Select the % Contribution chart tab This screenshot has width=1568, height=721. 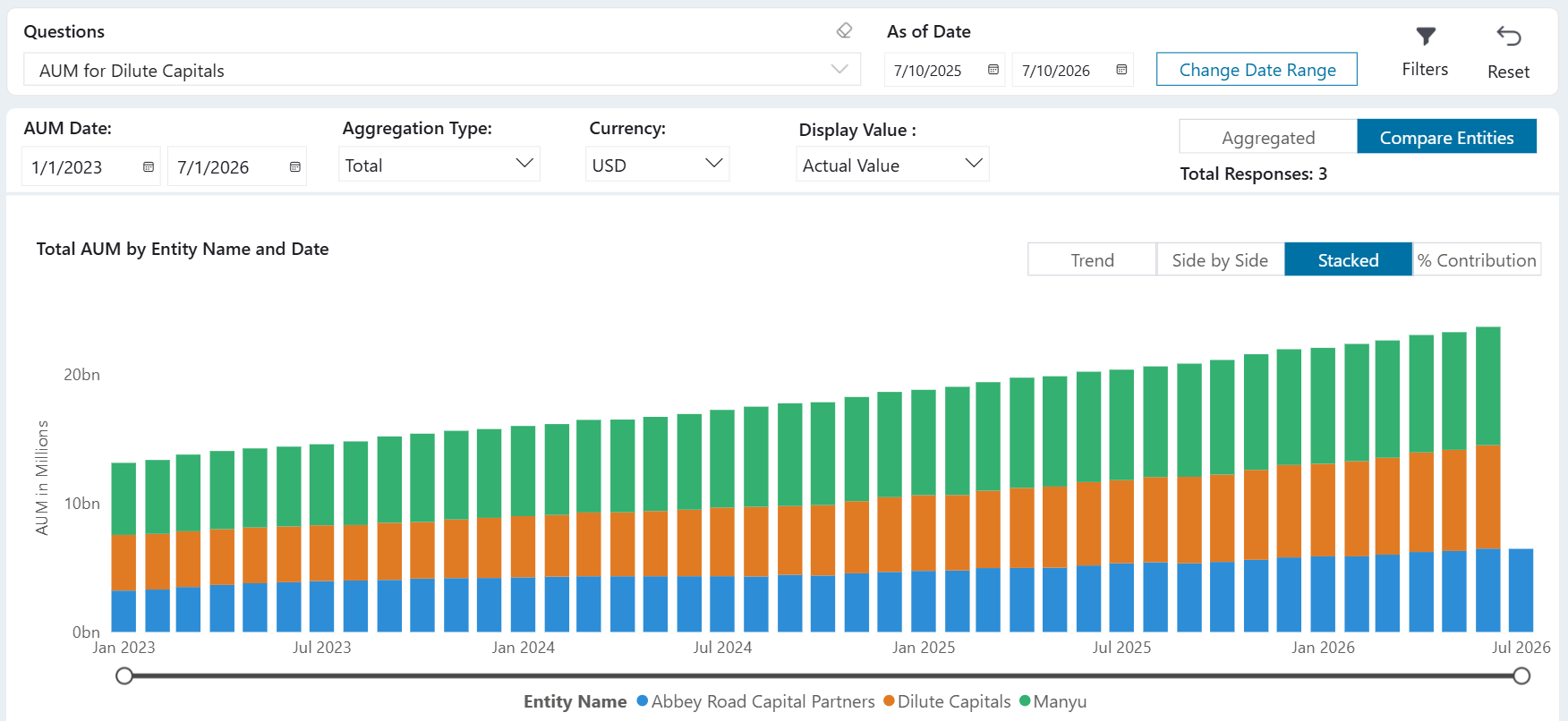click(x=1477, y=260)
